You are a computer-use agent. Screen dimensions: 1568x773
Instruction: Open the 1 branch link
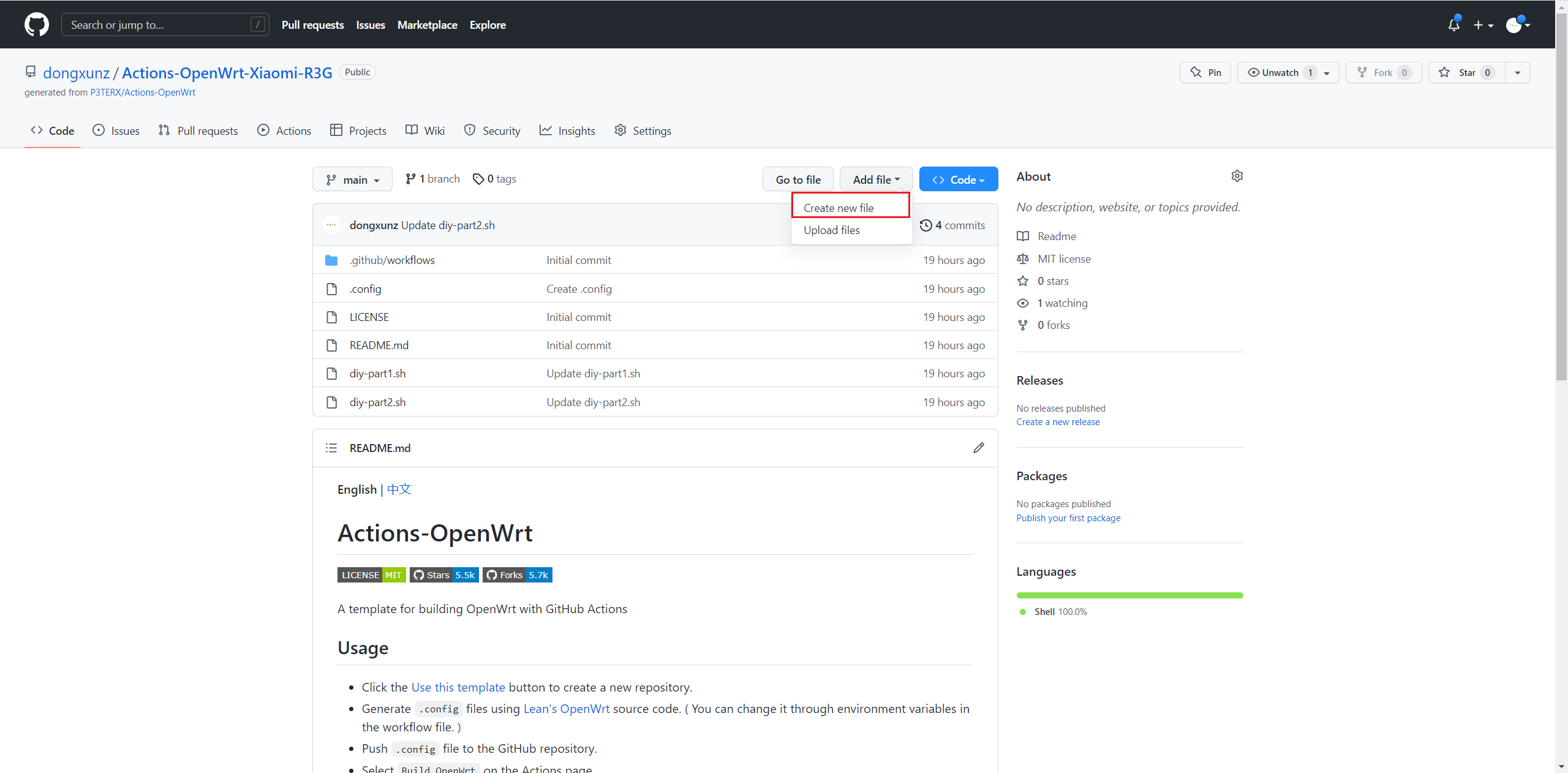(x=432, y=179)
